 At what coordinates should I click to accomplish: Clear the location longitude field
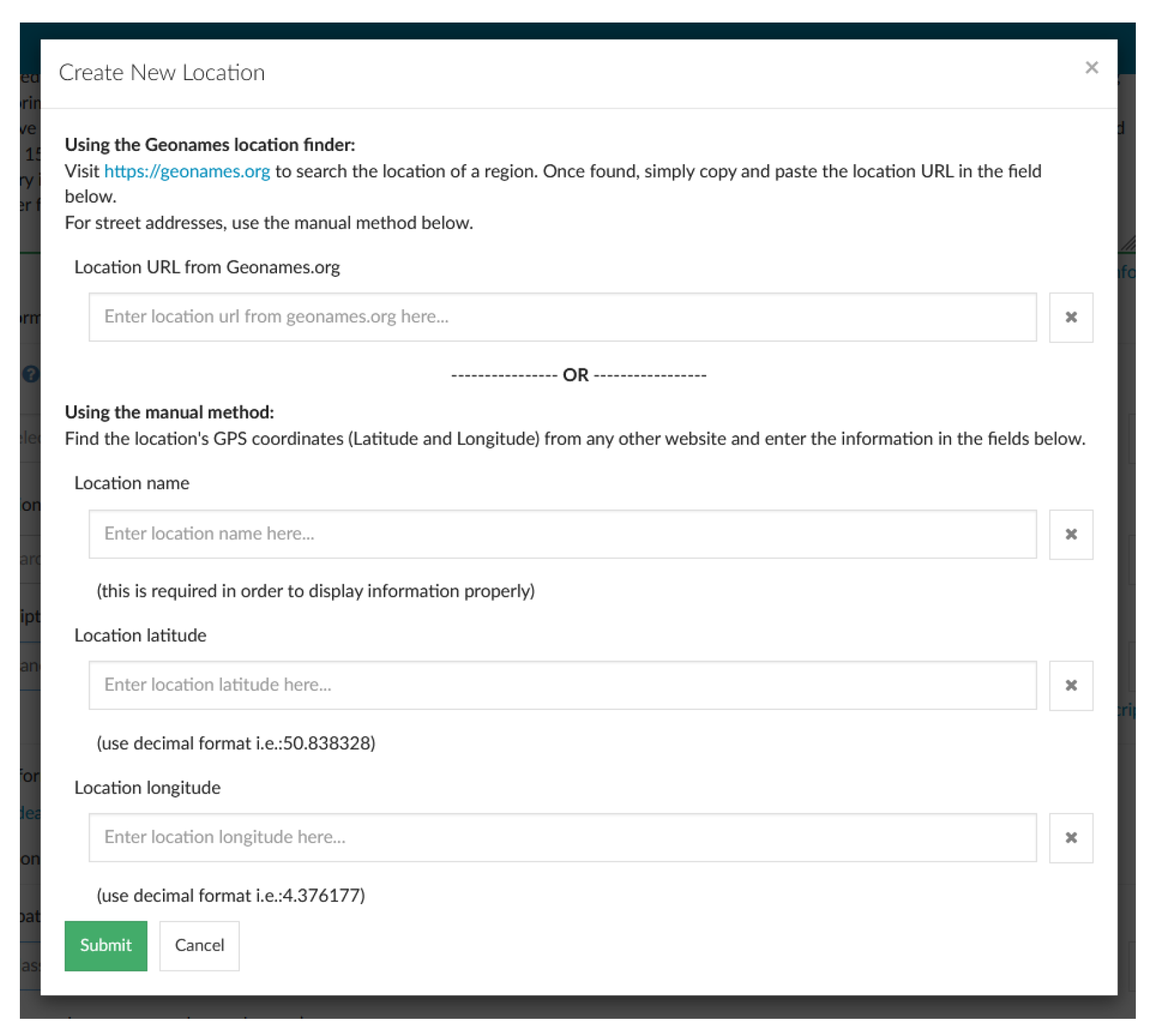click(1070, 838)
